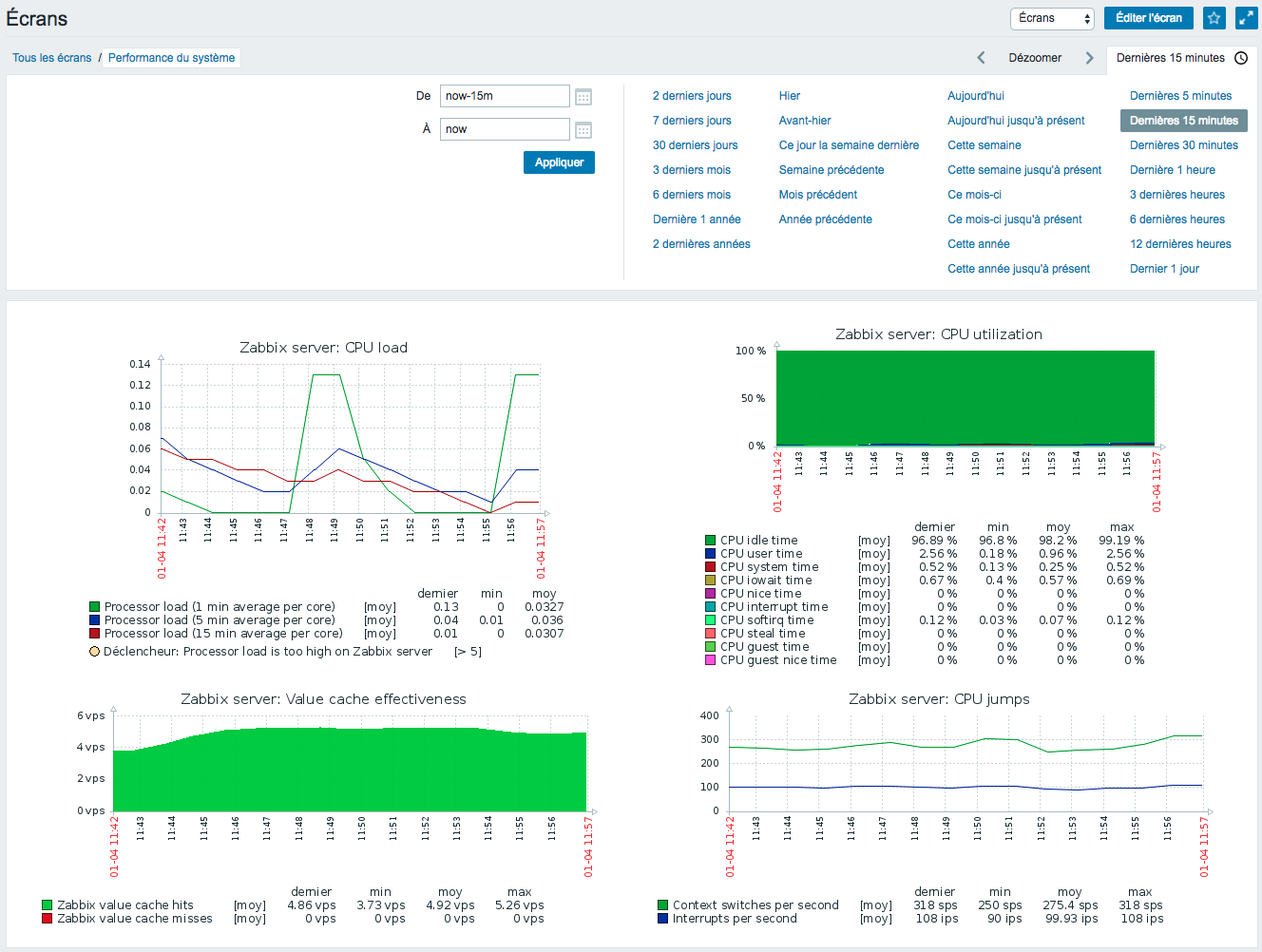1262x952 pixels.
Task: Select Dernière 1 année range
Action: [697, 219]
